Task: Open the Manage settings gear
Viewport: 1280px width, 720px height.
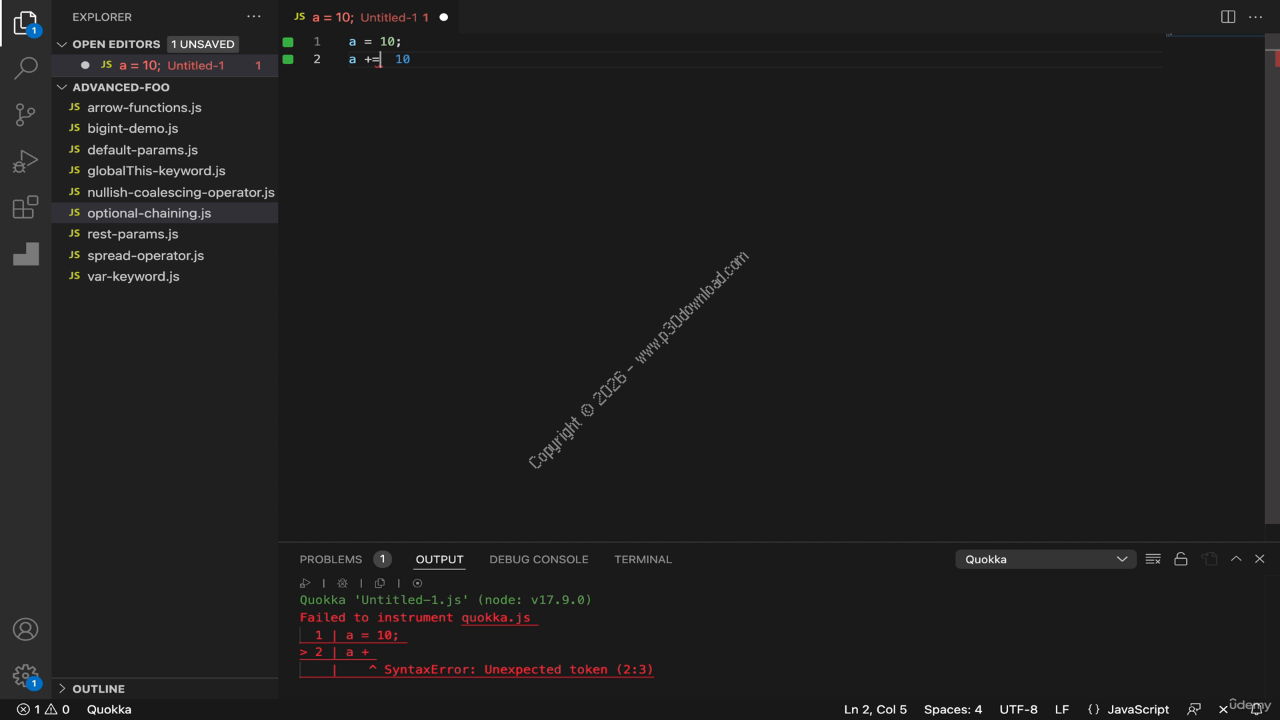Action: (26, 676)
